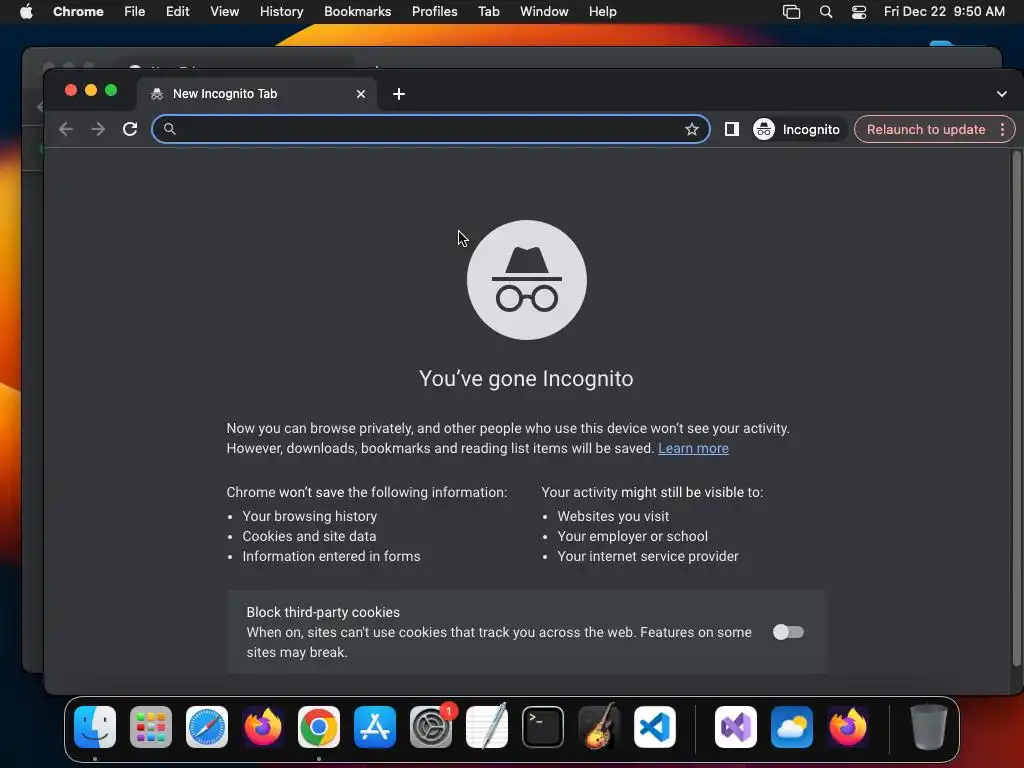Click the page vertical scrollbar
Image resolution: width=1024 pixels, height=768 pixels.
[x=1016, y=409]
